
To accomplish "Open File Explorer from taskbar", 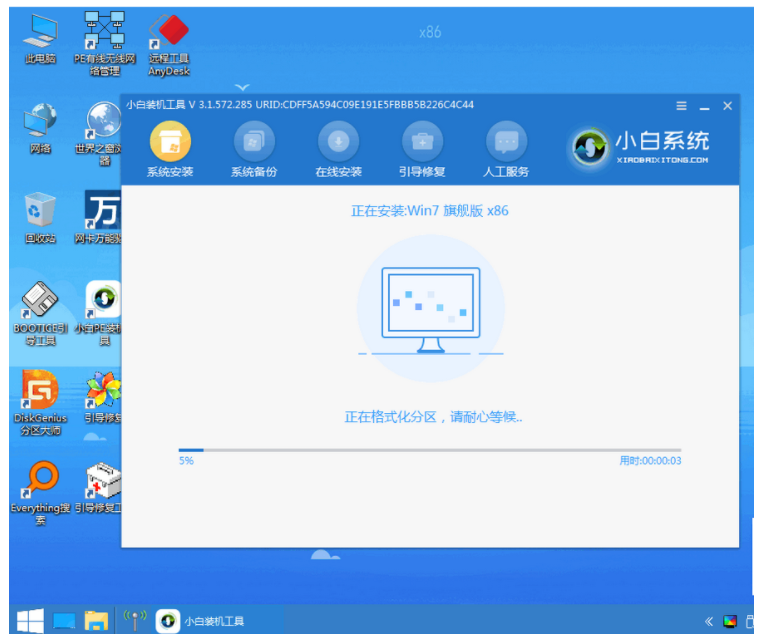I will tap(96, 621).
